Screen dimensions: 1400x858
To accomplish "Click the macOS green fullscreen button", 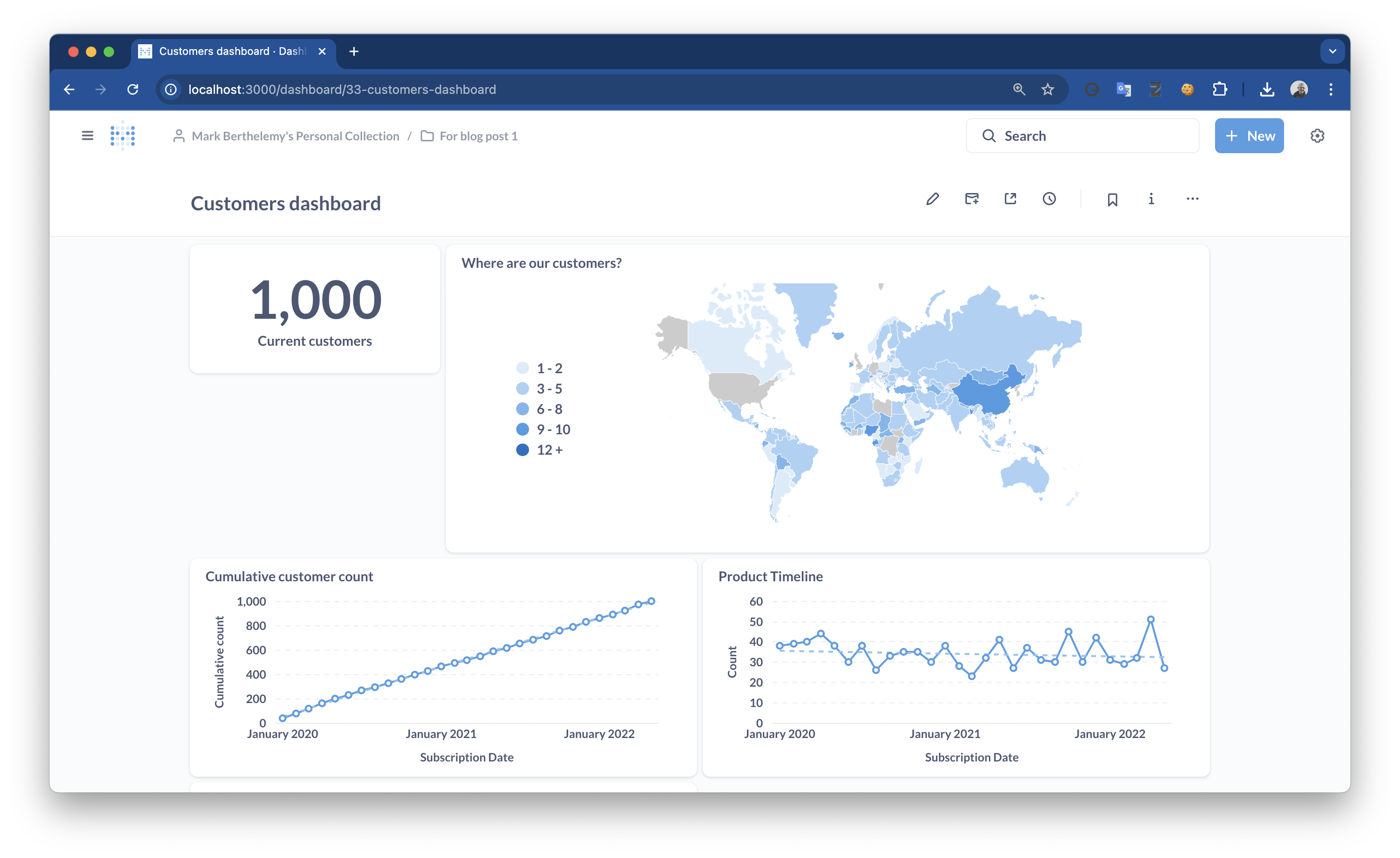I will coord(109,52).
